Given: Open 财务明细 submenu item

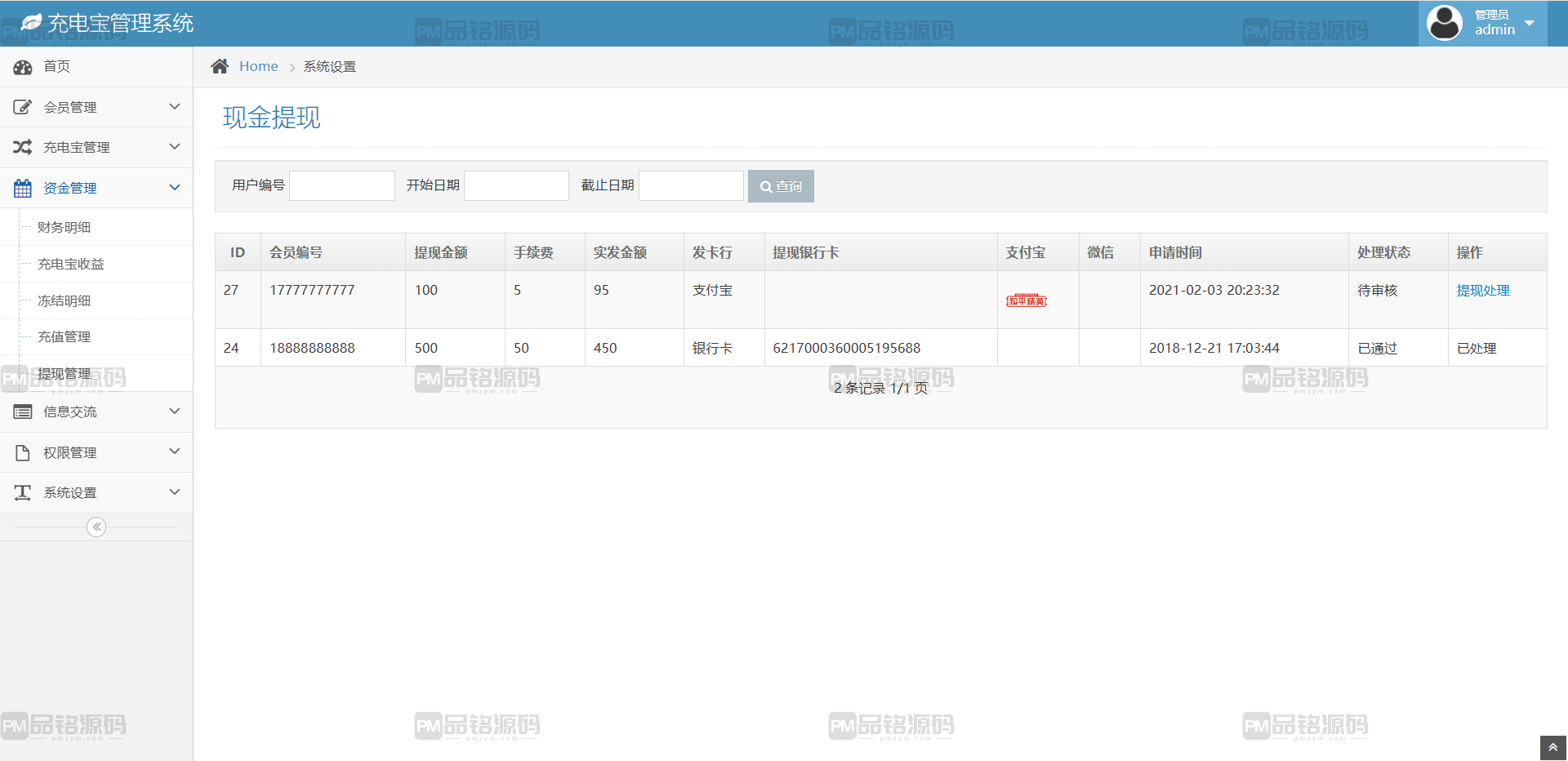Looking at the screenshot, I should 64,227.
